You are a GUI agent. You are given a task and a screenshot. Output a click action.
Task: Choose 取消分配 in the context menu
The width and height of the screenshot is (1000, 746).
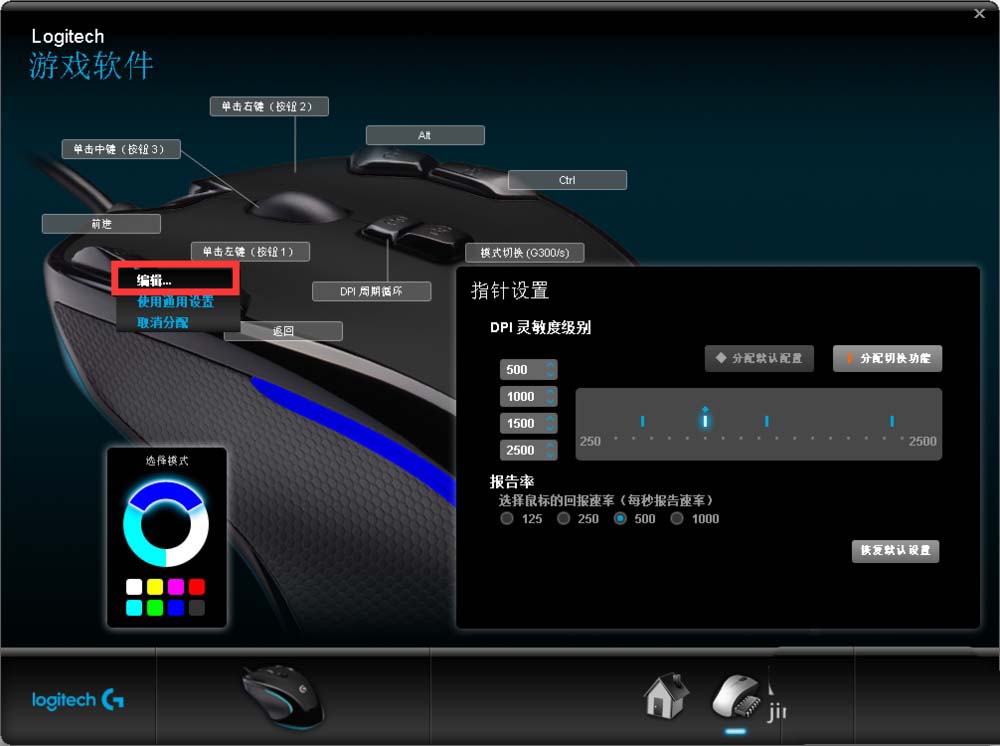click(163, 323)
